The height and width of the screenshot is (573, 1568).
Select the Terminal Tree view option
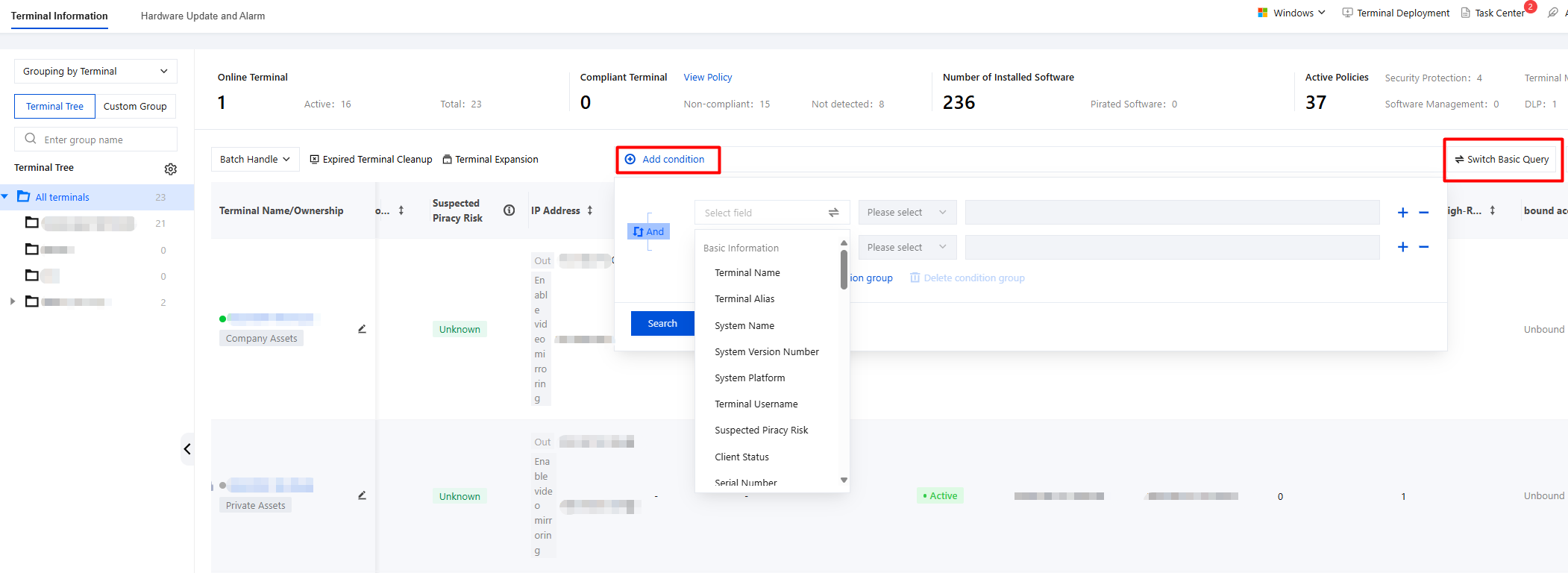tap(54, 107)
